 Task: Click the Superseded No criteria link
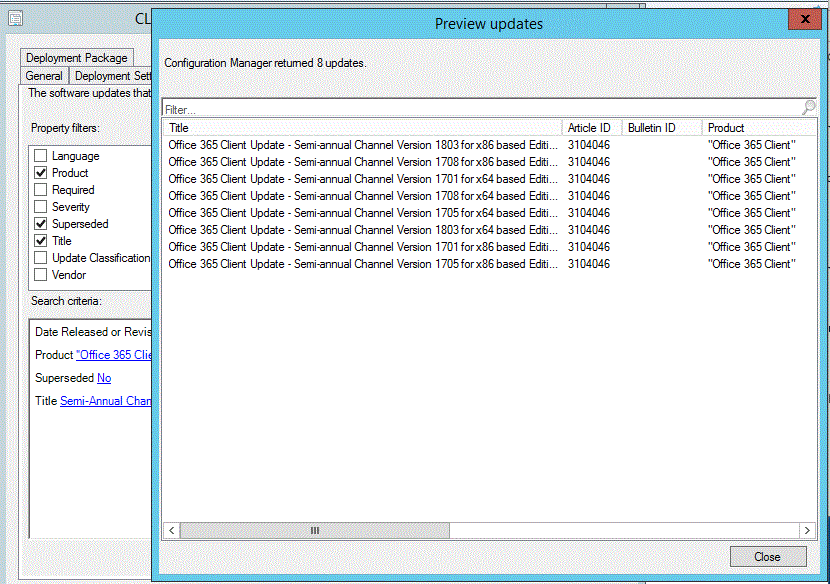(x=104, y=378)
